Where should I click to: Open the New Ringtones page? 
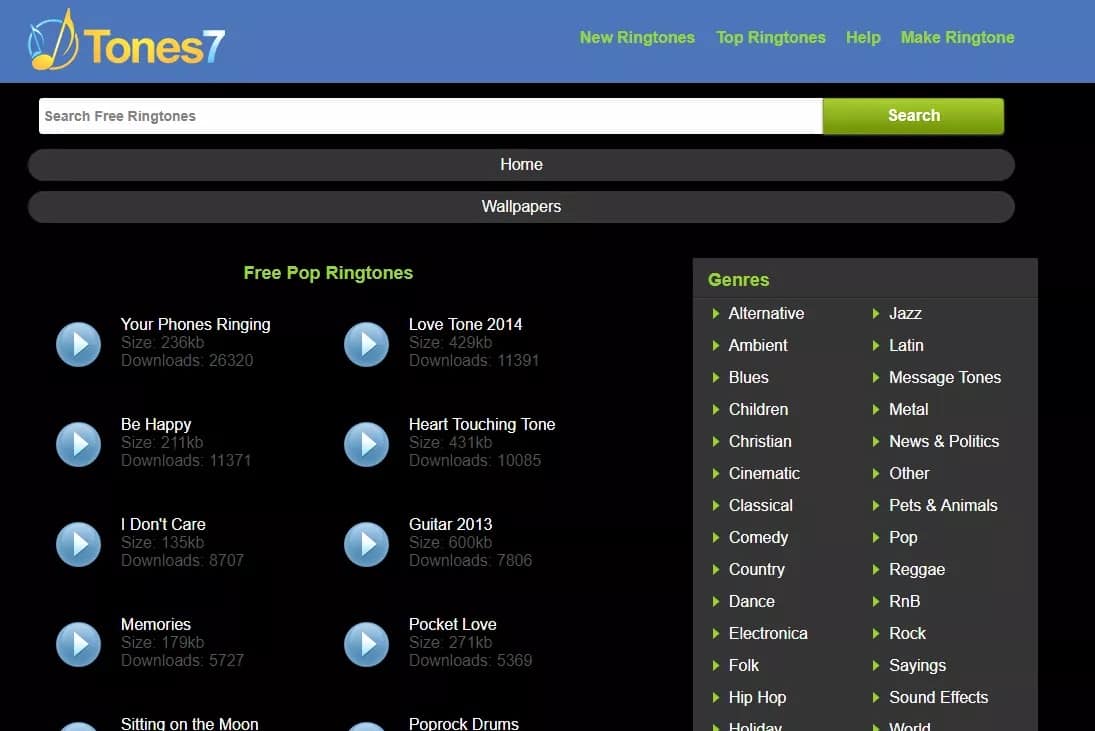(637, 38)
